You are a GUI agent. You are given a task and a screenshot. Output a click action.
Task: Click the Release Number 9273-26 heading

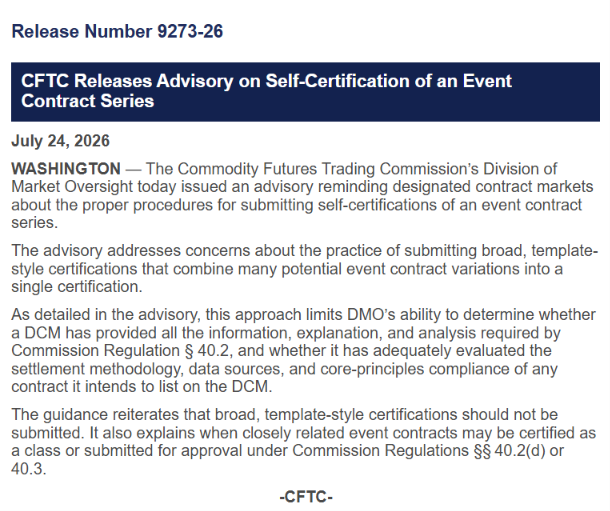(x=117, y=32)
